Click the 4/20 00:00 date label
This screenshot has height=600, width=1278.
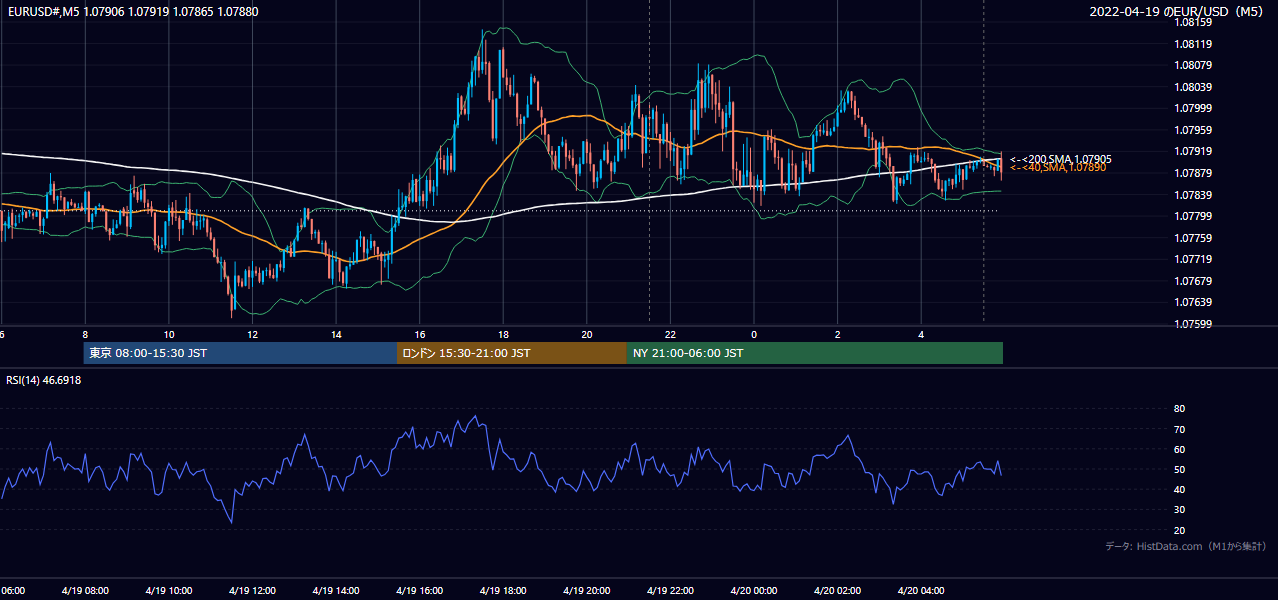tap(753, 591)
